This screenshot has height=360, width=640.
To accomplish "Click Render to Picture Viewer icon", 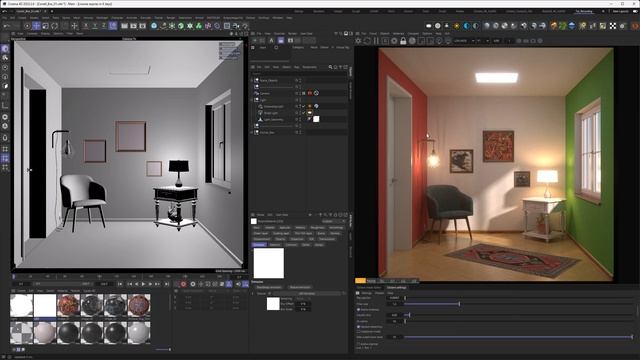I will (133, 26).
